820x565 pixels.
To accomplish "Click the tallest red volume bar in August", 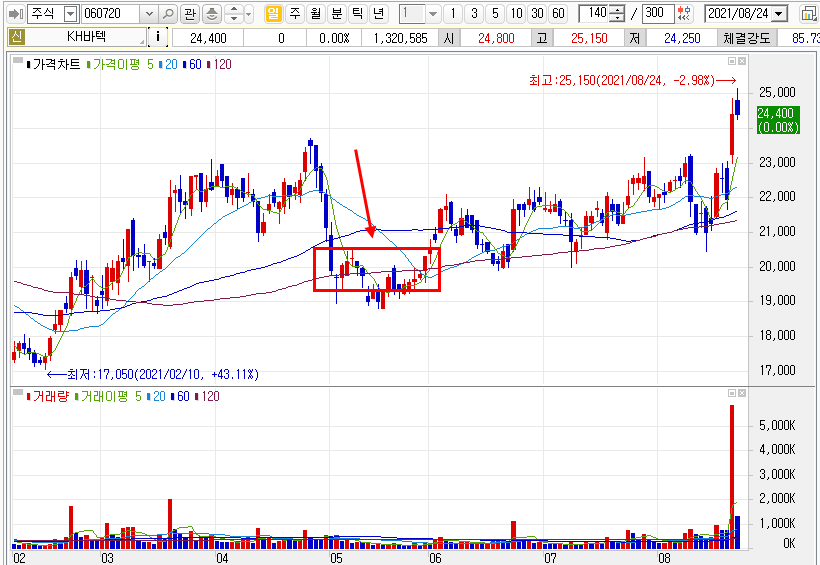I will [732, 476].
